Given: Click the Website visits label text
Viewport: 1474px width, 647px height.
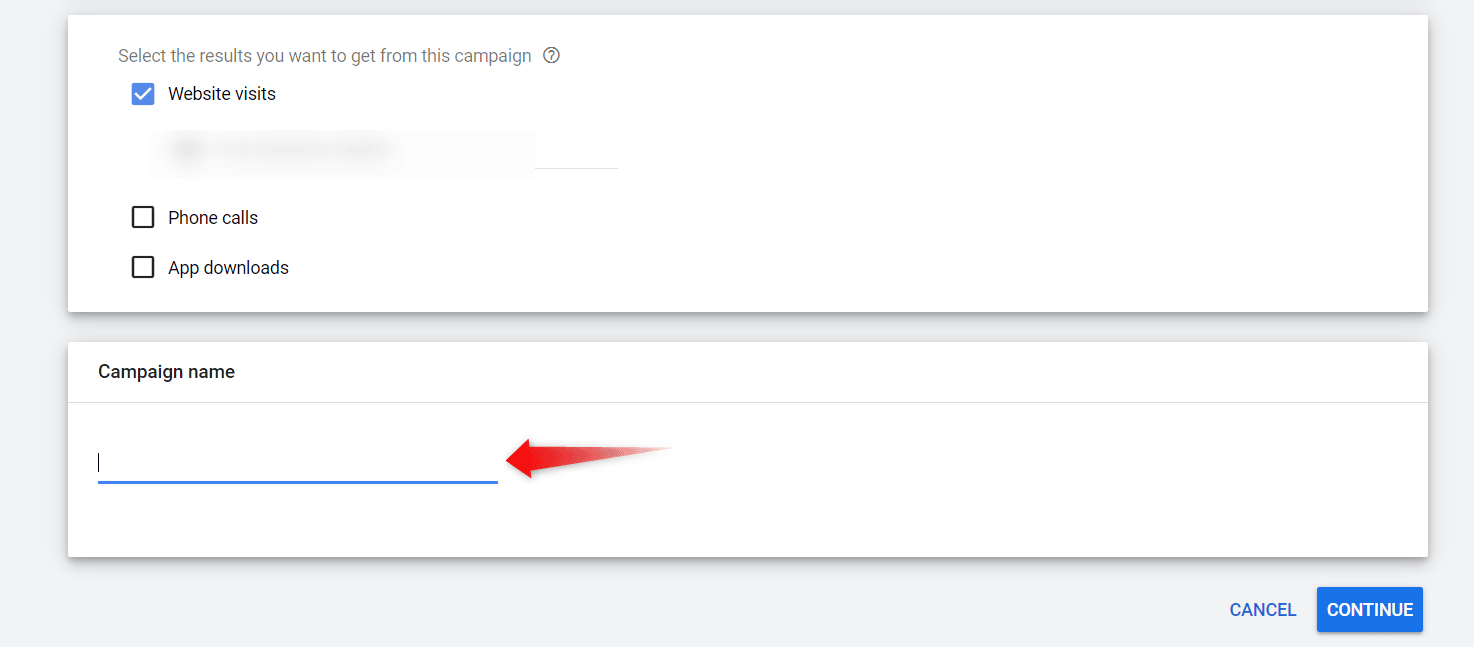Looking at the screenshot, I should [x=222, y=94].
